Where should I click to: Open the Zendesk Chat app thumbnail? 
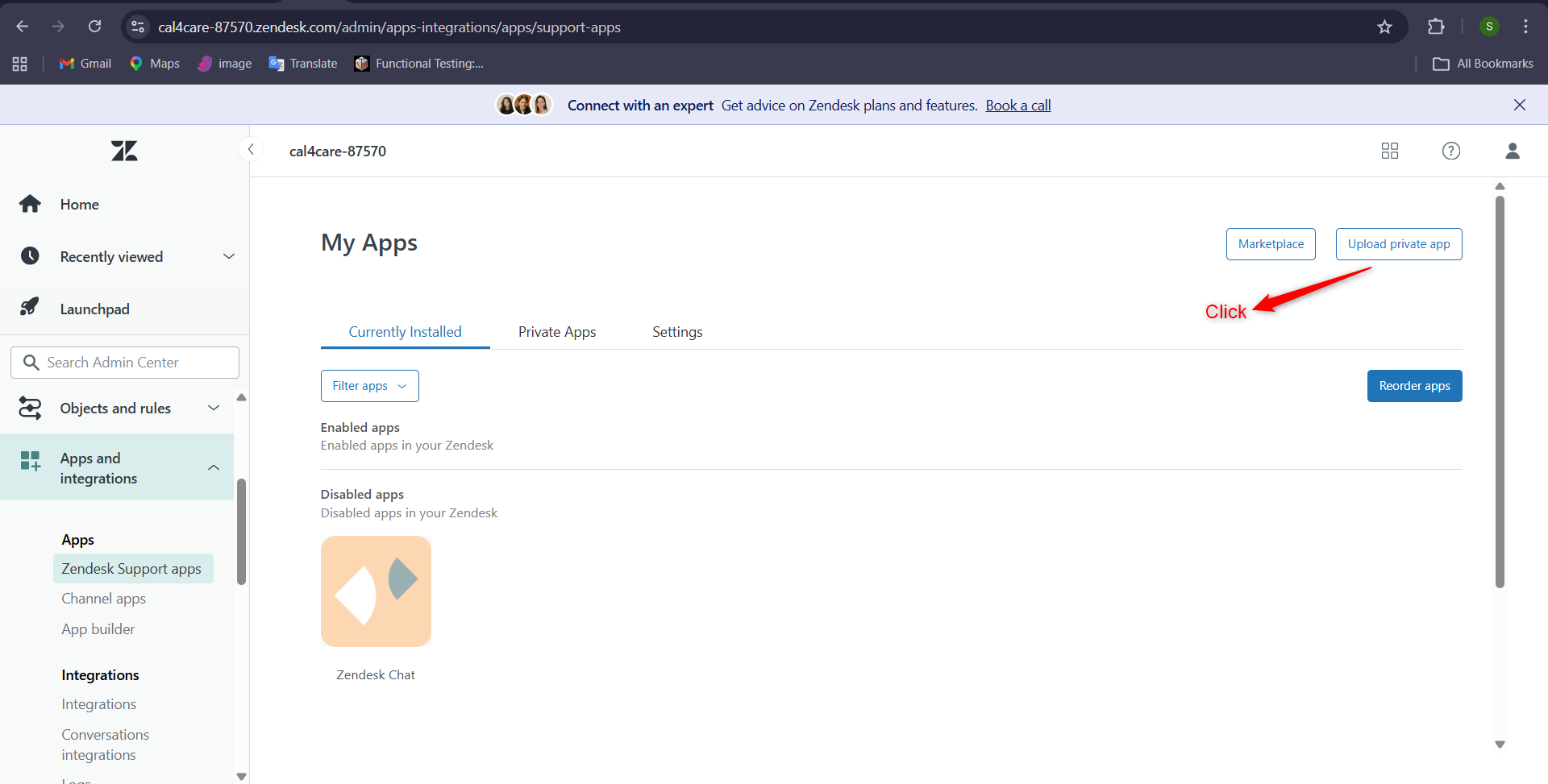(x=376, y=591)
